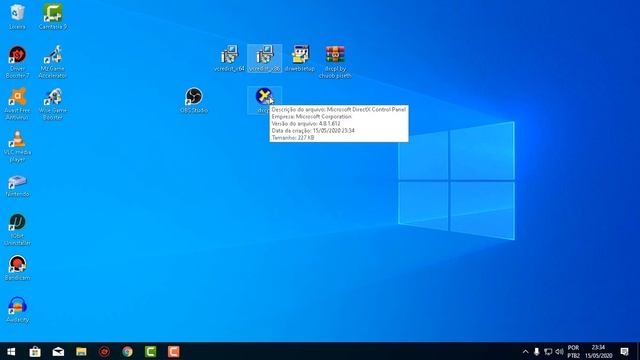Image resolution: width=640 pixels, height=360 pixels.
Task: Click the microphone tray icon
Action: (537, 351)
